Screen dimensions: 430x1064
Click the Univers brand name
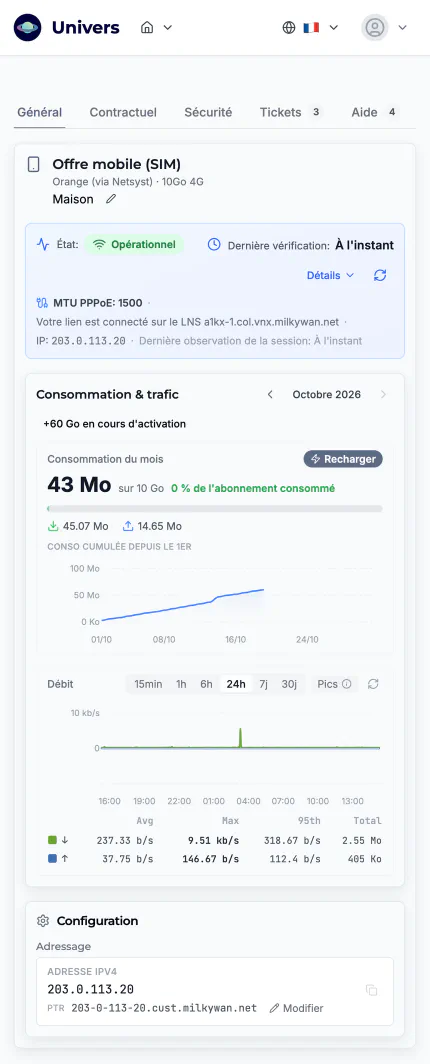[85, 27]
